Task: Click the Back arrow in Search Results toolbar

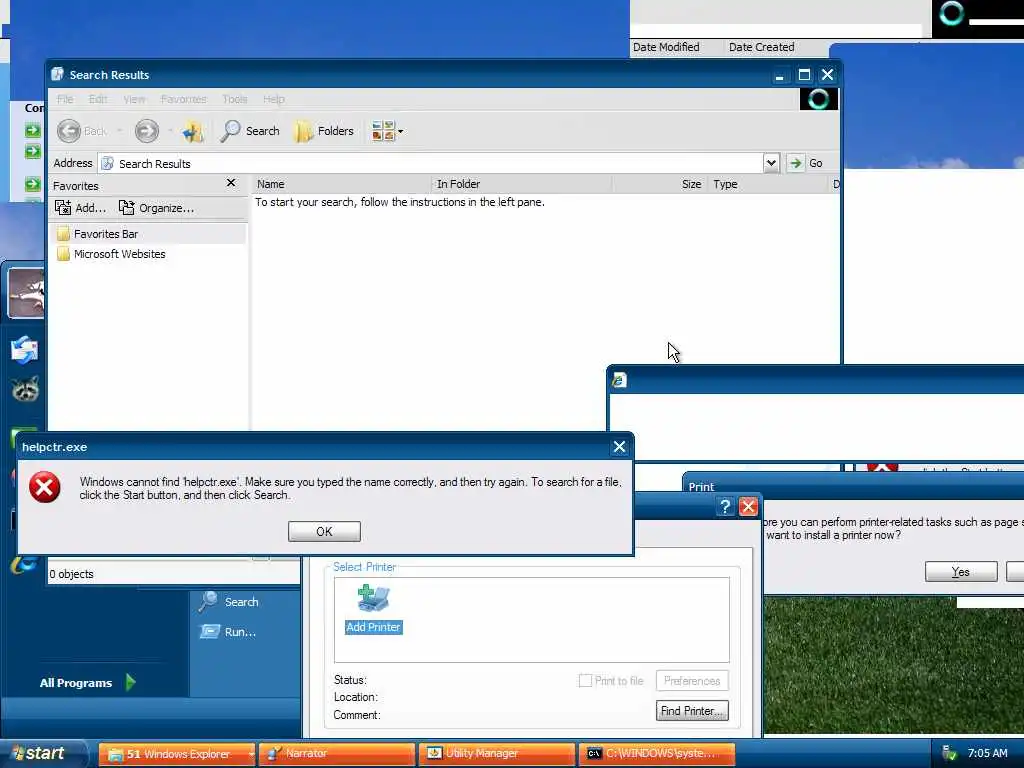Action: click(x=69, y=131)
